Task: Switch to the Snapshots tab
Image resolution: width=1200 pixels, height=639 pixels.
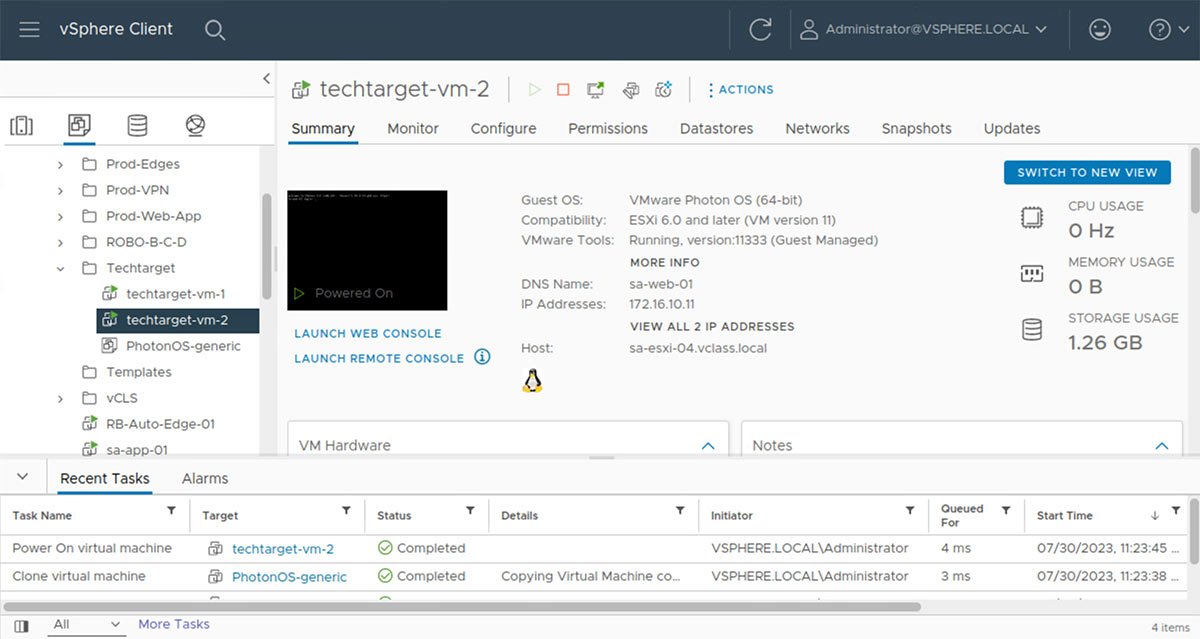Action: (x=916, y=128)
